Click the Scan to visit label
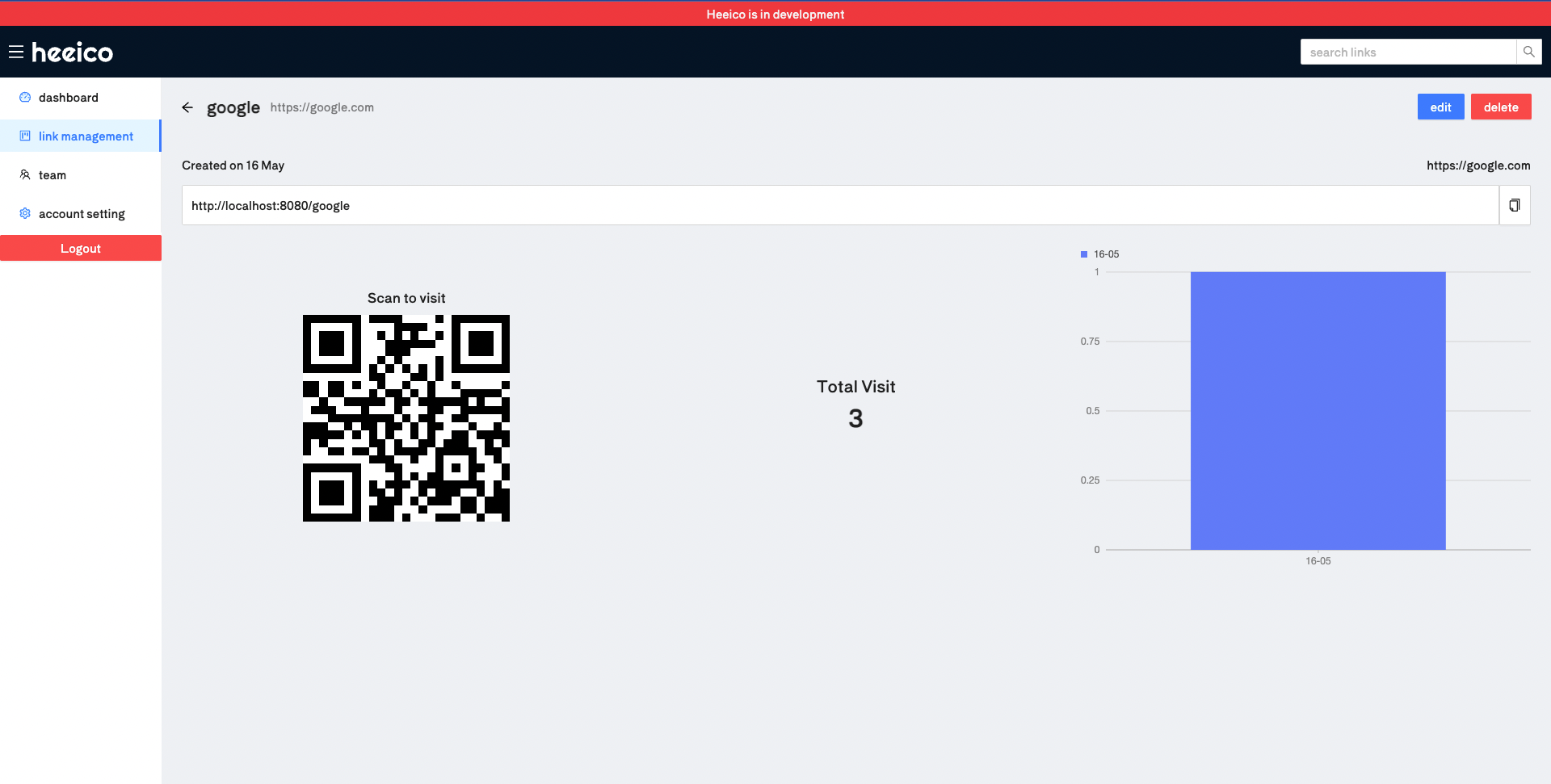1551x784 pixels. click(406, 298)
